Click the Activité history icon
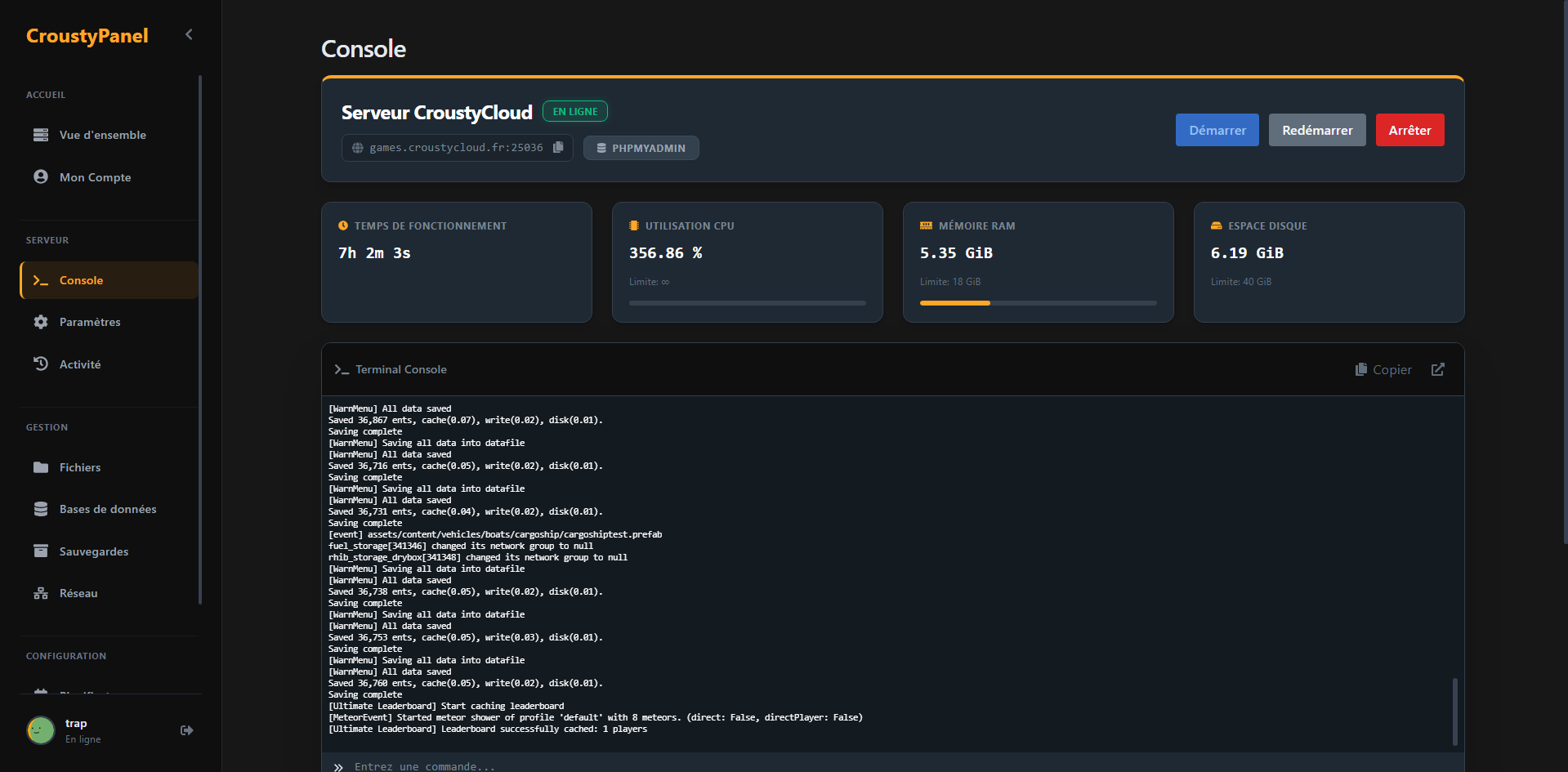This screenshot has width=1568, height=772. pyautogui.click(x=41, y=364)
